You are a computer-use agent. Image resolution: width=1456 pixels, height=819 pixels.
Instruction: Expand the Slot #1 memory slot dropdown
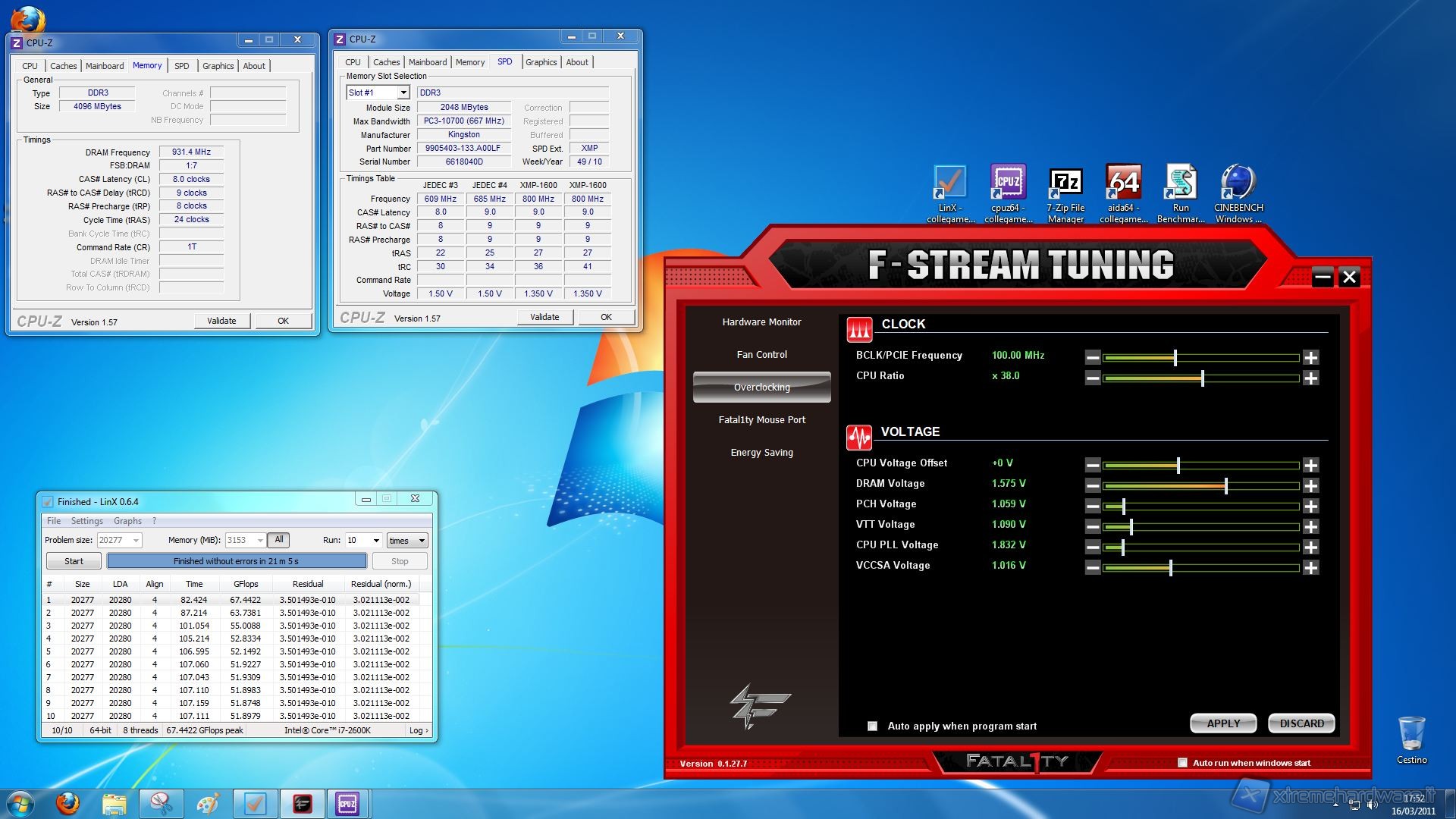tap(403, 93)
